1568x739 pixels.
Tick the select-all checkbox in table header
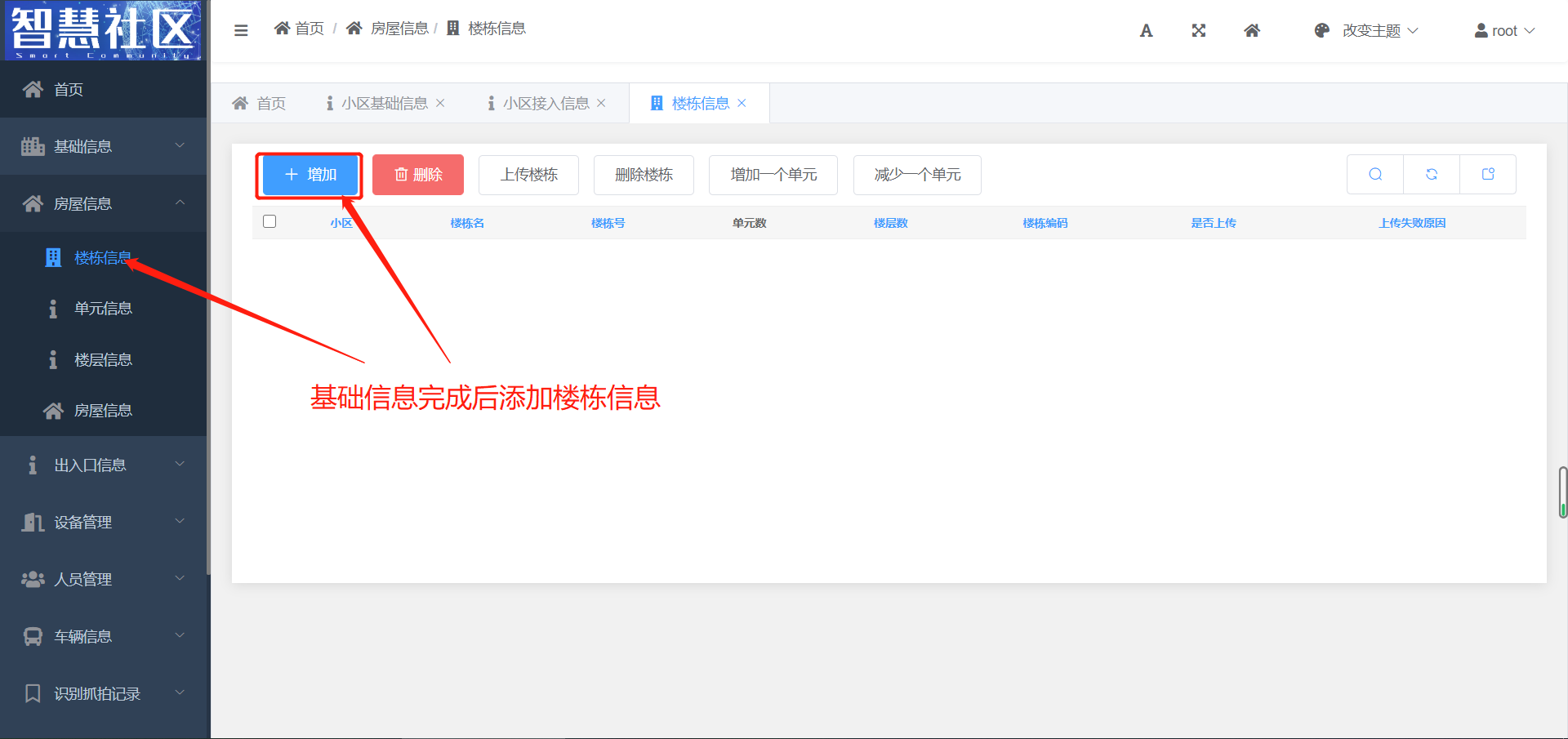pos(269,222)
